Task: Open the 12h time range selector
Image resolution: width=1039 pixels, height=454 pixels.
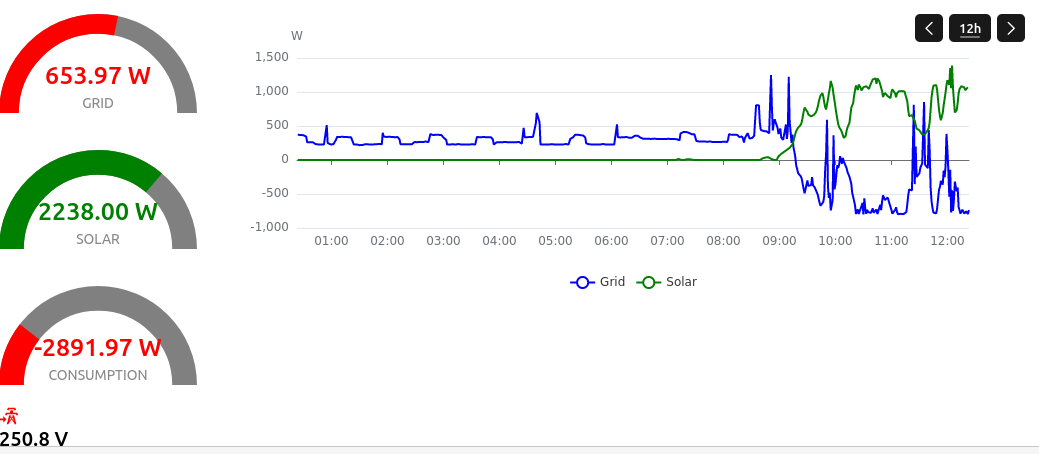Action: pyautogui.click(x=970, y=28)
